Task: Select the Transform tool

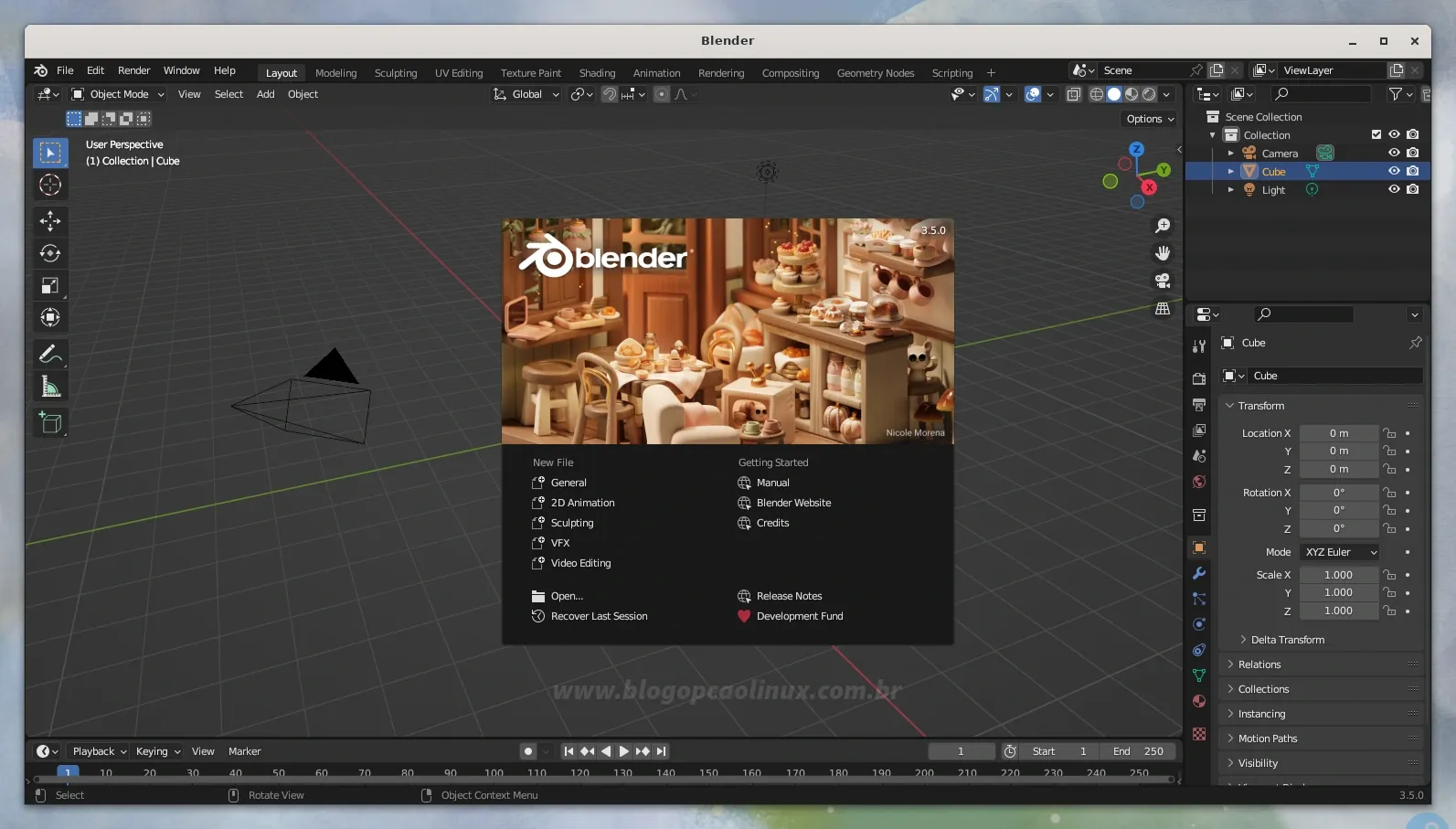Action: (x=50, y=317)
